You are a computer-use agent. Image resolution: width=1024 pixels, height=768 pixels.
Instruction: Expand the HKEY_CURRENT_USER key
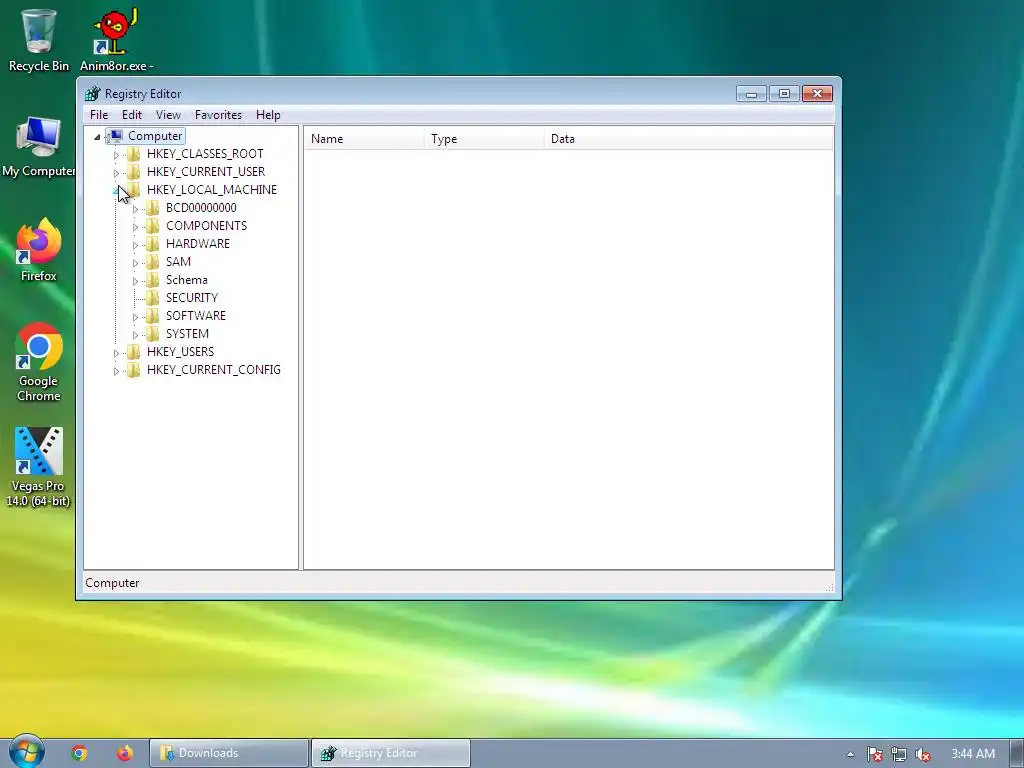click(116, 173)
